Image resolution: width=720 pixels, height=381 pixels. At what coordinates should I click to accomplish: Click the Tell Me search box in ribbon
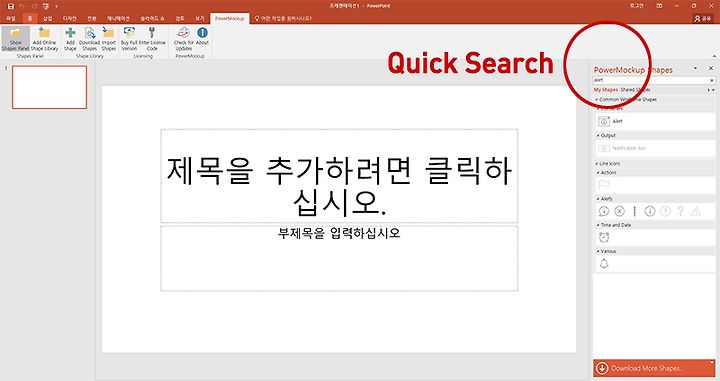point(283,18)
